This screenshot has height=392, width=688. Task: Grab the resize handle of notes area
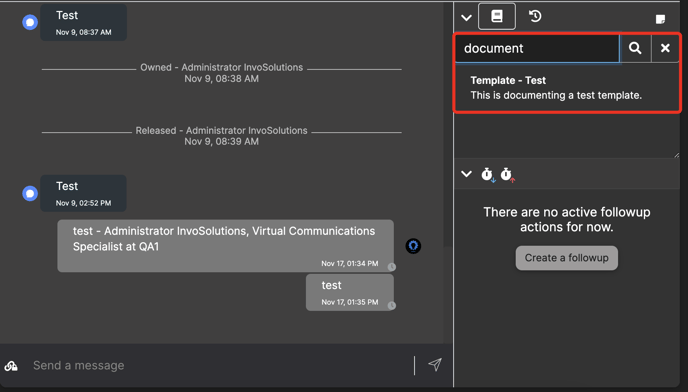point(676,155)
